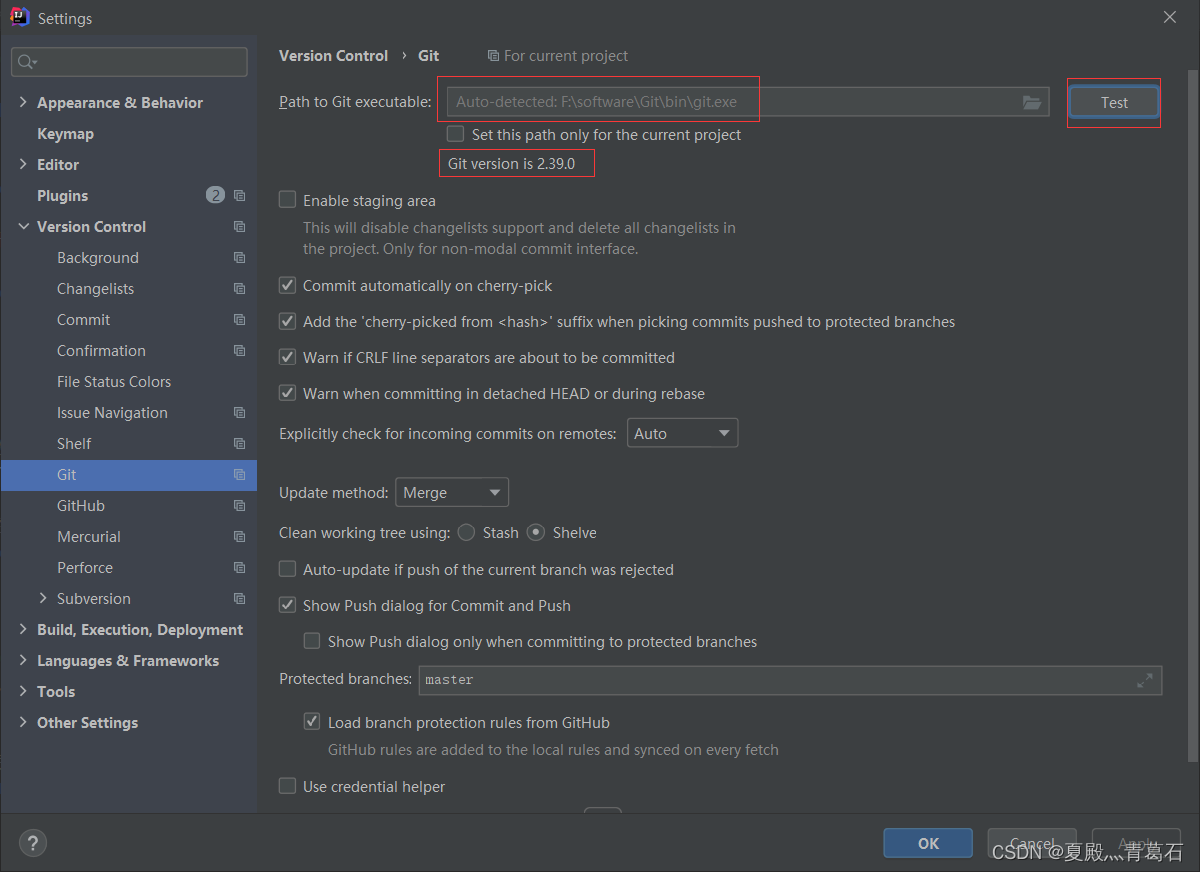Open the Plugins settings page
The image size is (1200, 872).
click(x=62, y=196)
